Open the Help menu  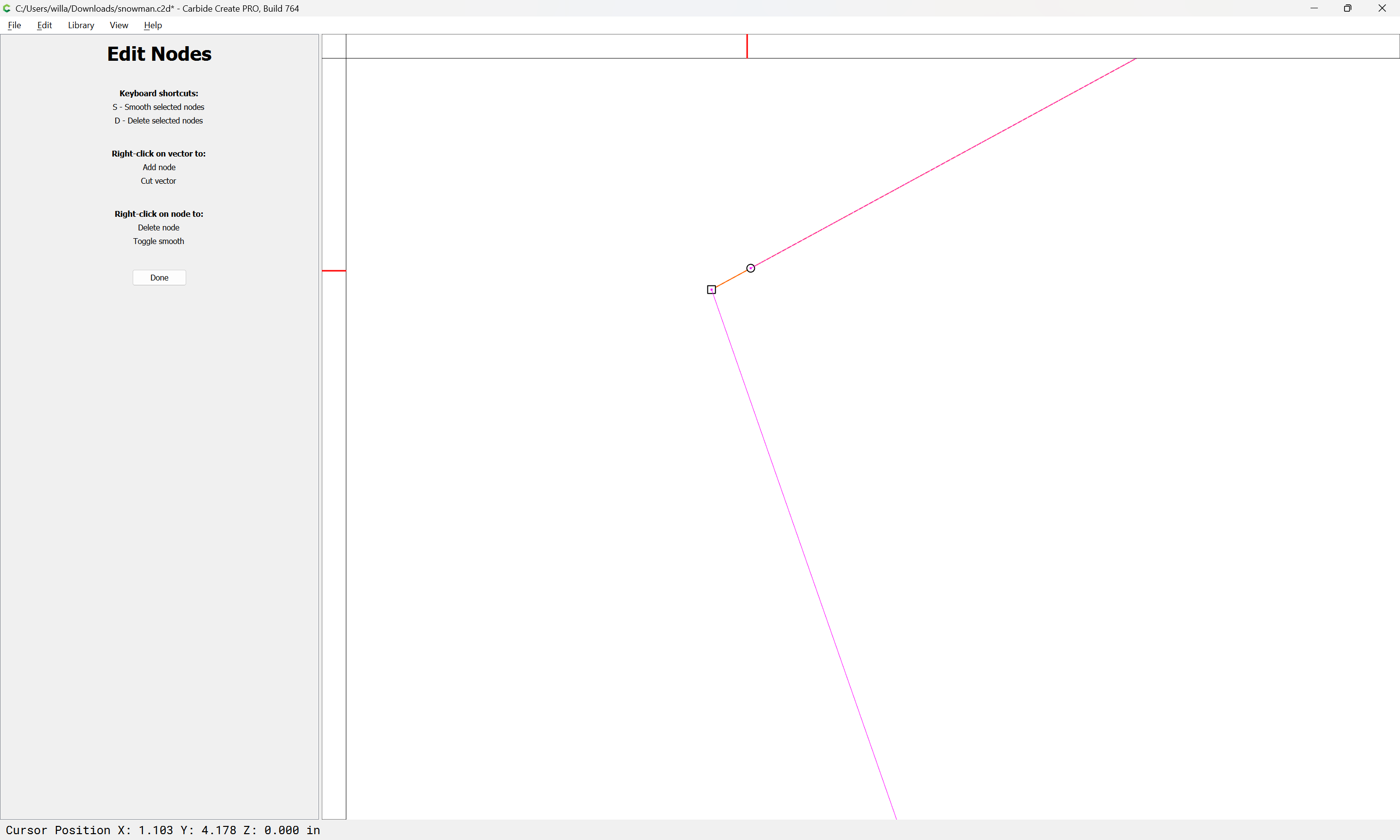tap(153, 25)
